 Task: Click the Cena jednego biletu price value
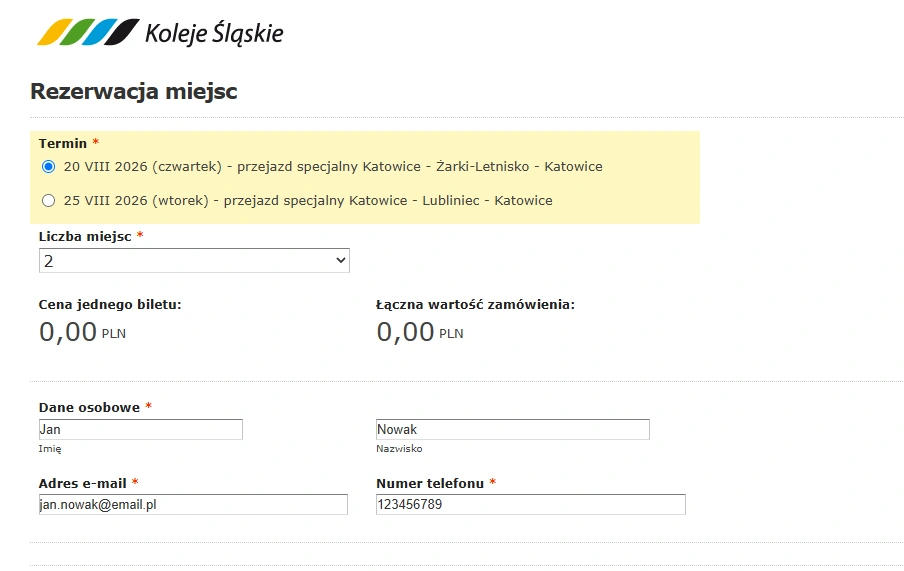(82, 332)
